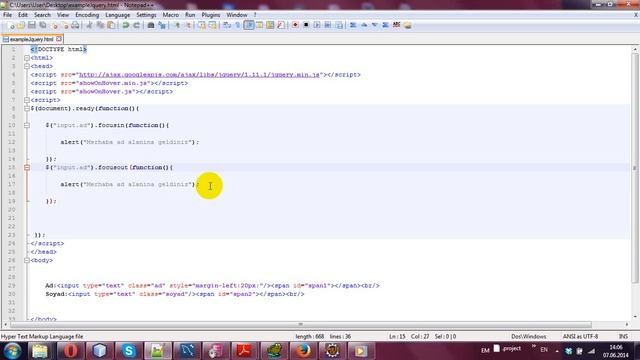Collapse the body tag fold on line 26
The width and height of the screenshot is (640, 360).
point(27,260)
